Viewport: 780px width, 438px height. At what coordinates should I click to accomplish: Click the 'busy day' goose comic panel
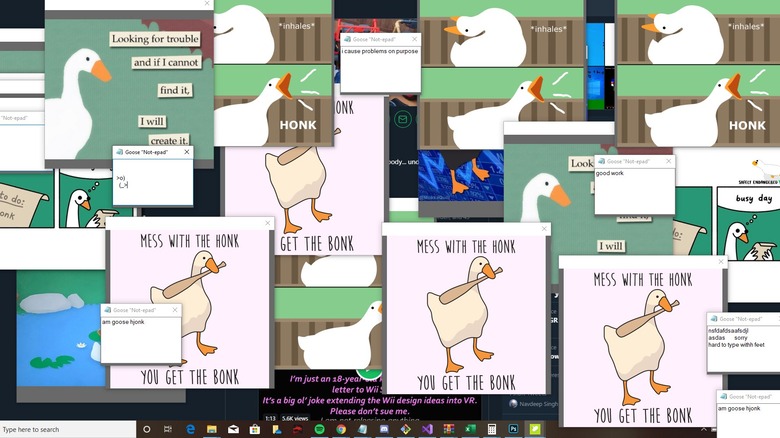point(749,223)
